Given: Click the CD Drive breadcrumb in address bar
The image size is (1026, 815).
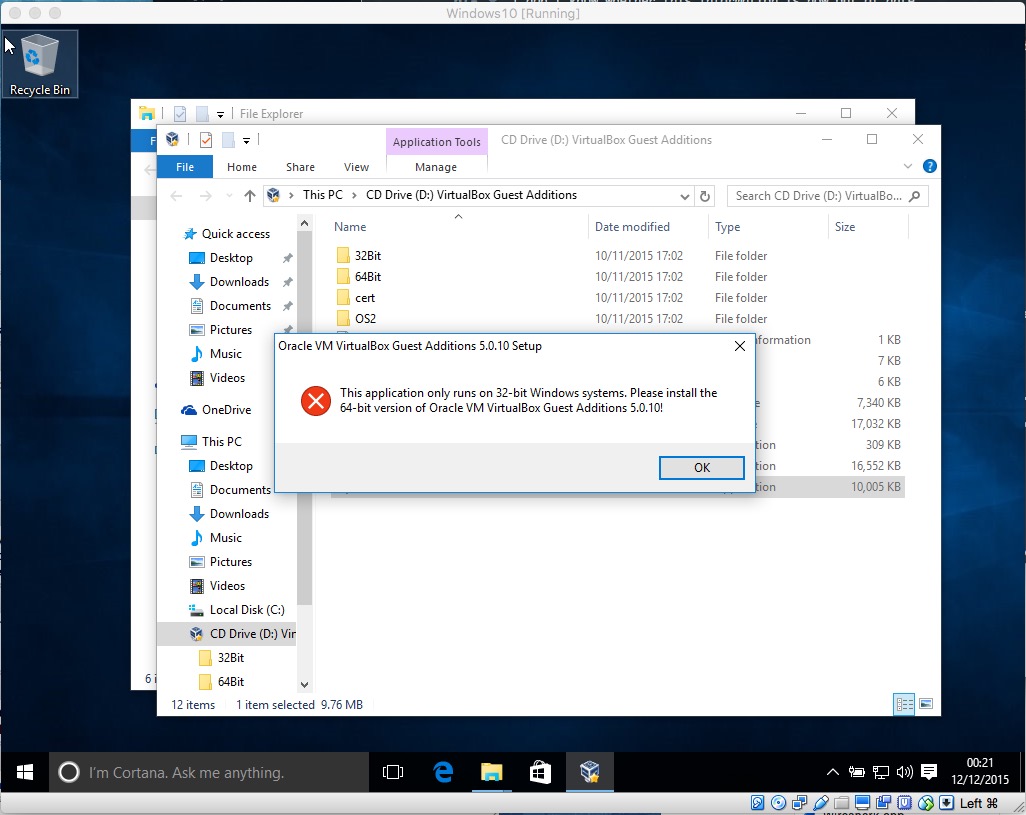Looking at the screenshot, I should pyautogui.click(x=471, y=195).
